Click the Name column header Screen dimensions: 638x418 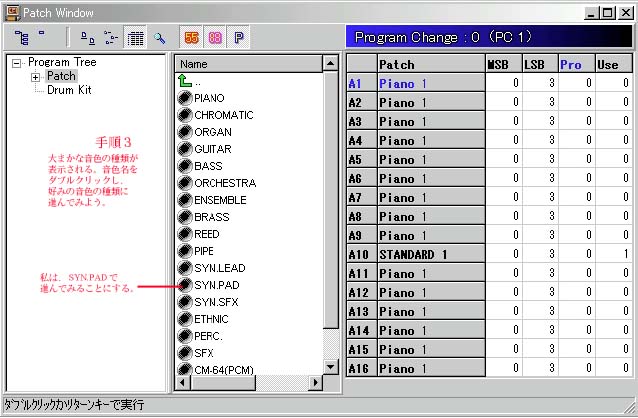click(247, 63)
